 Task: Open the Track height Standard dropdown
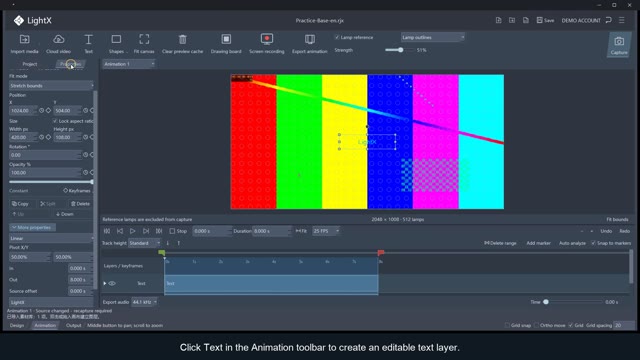click(144, 243)
